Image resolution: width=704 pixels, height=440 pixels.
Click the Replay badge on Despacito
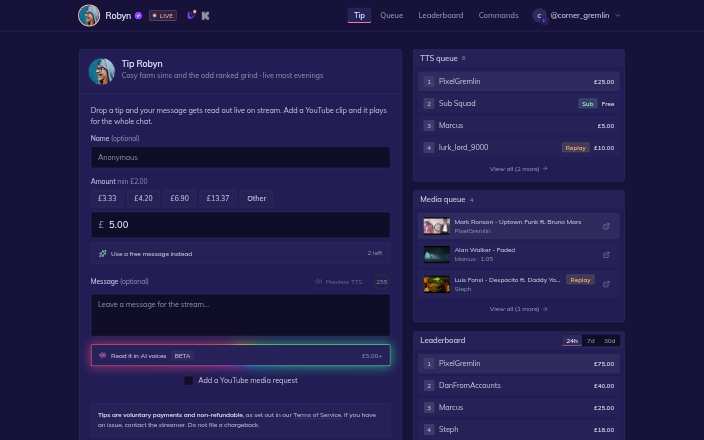coord(580,280)
